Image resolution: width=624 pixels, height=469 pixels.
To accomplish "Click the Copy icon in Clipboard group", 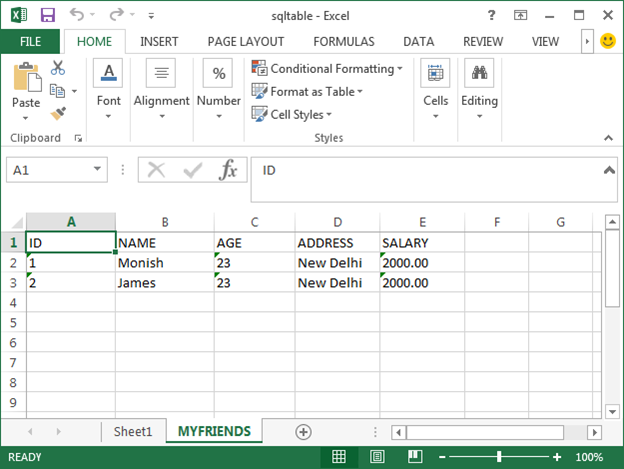I will click(57, 91).
